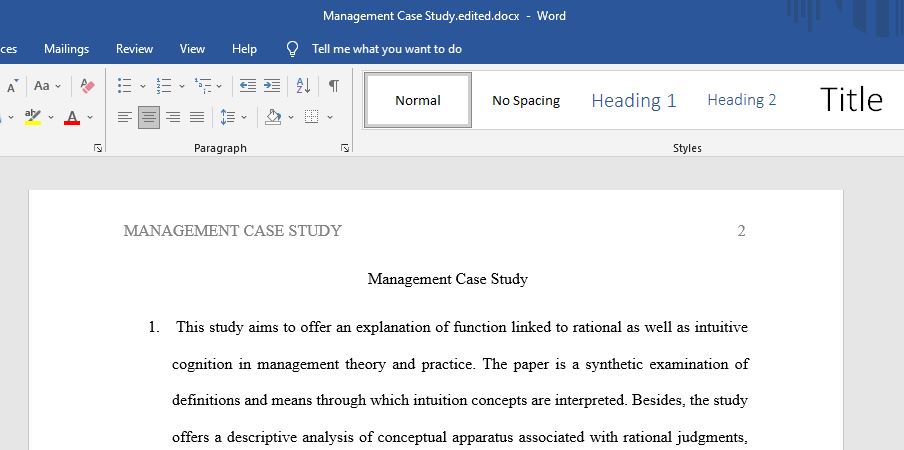Viewport: 904px width, 450px height.
Task: Click the Tell me lightbulb icon
Action: [x=292, y=49]
